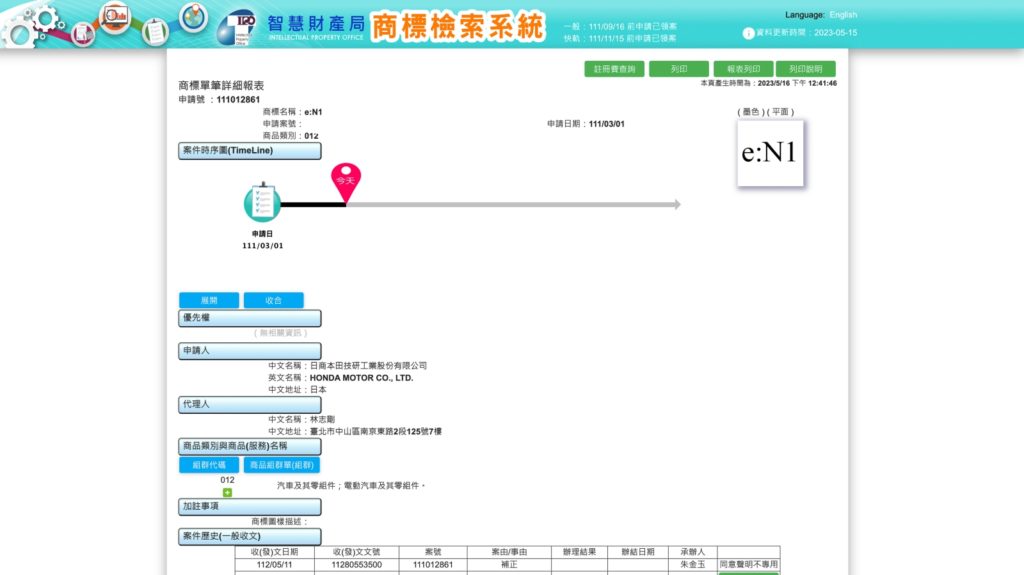Click agent name 林志剛
This screenshot has height=575, width=1024.
322,419
